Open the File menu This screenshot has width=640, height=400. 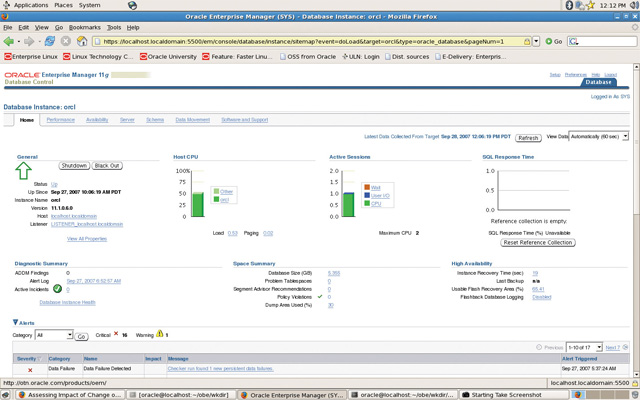[8, 27]
